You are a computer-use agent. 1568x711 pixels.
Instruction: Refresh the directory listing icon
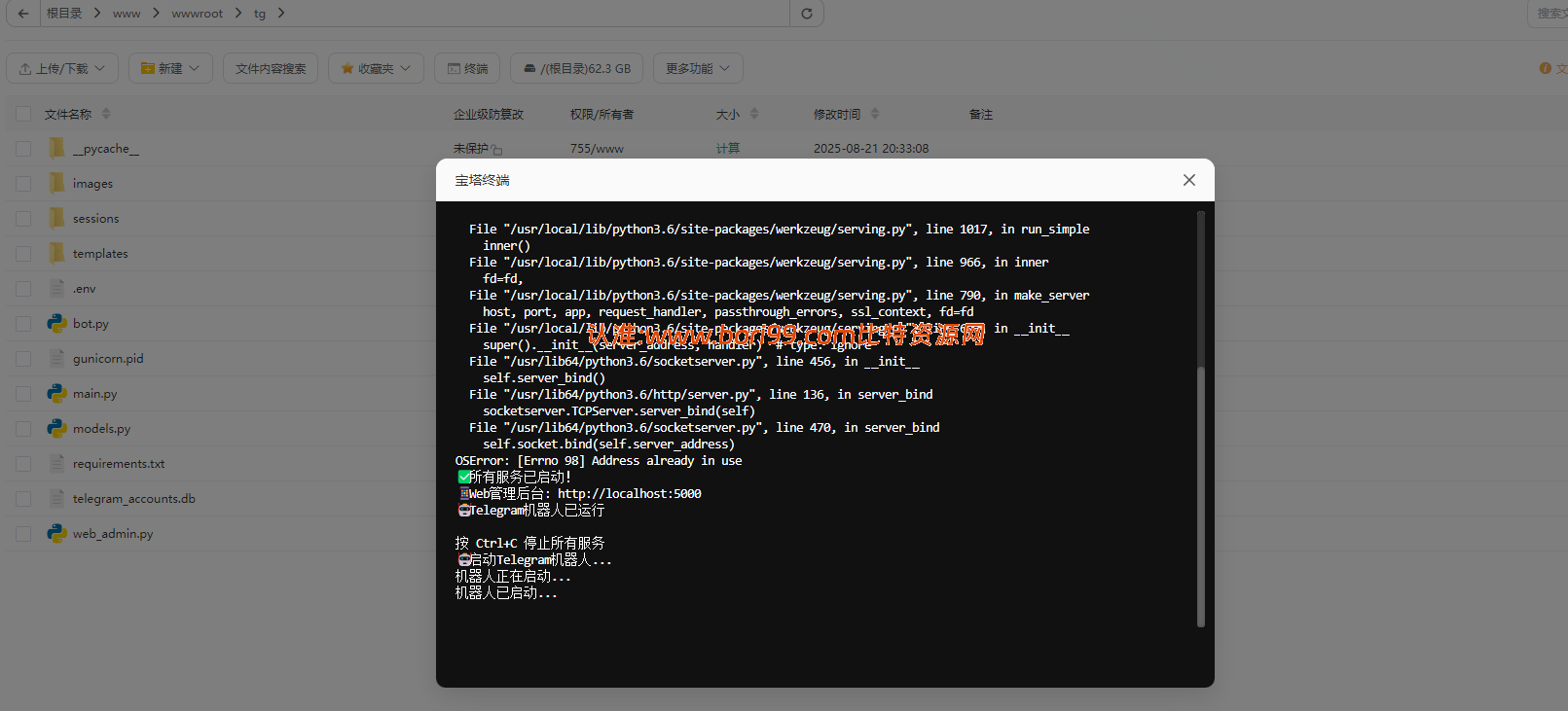point(807,14)
